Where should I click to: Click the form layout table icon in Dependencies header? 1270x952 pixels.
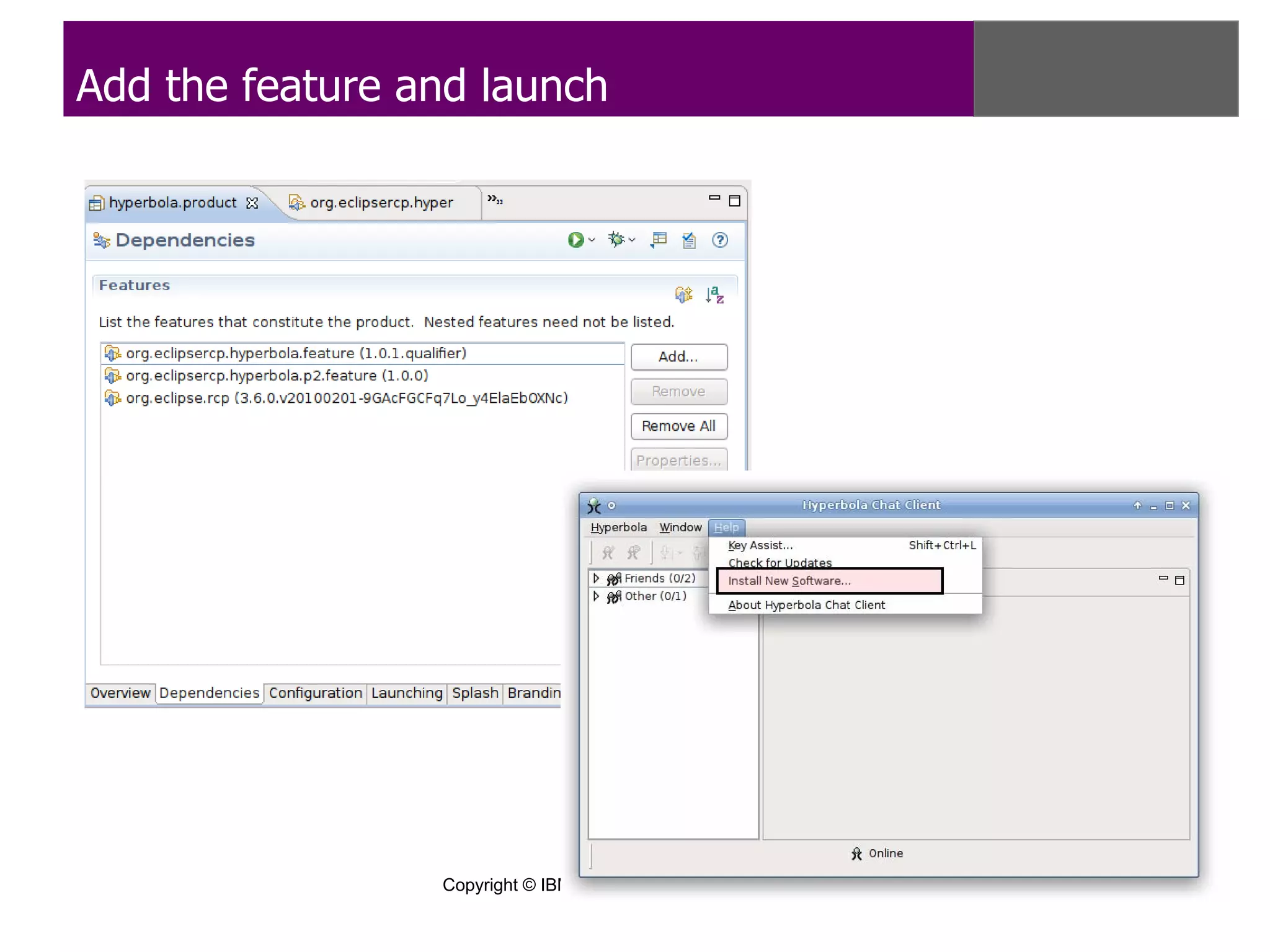pos(659,240)
